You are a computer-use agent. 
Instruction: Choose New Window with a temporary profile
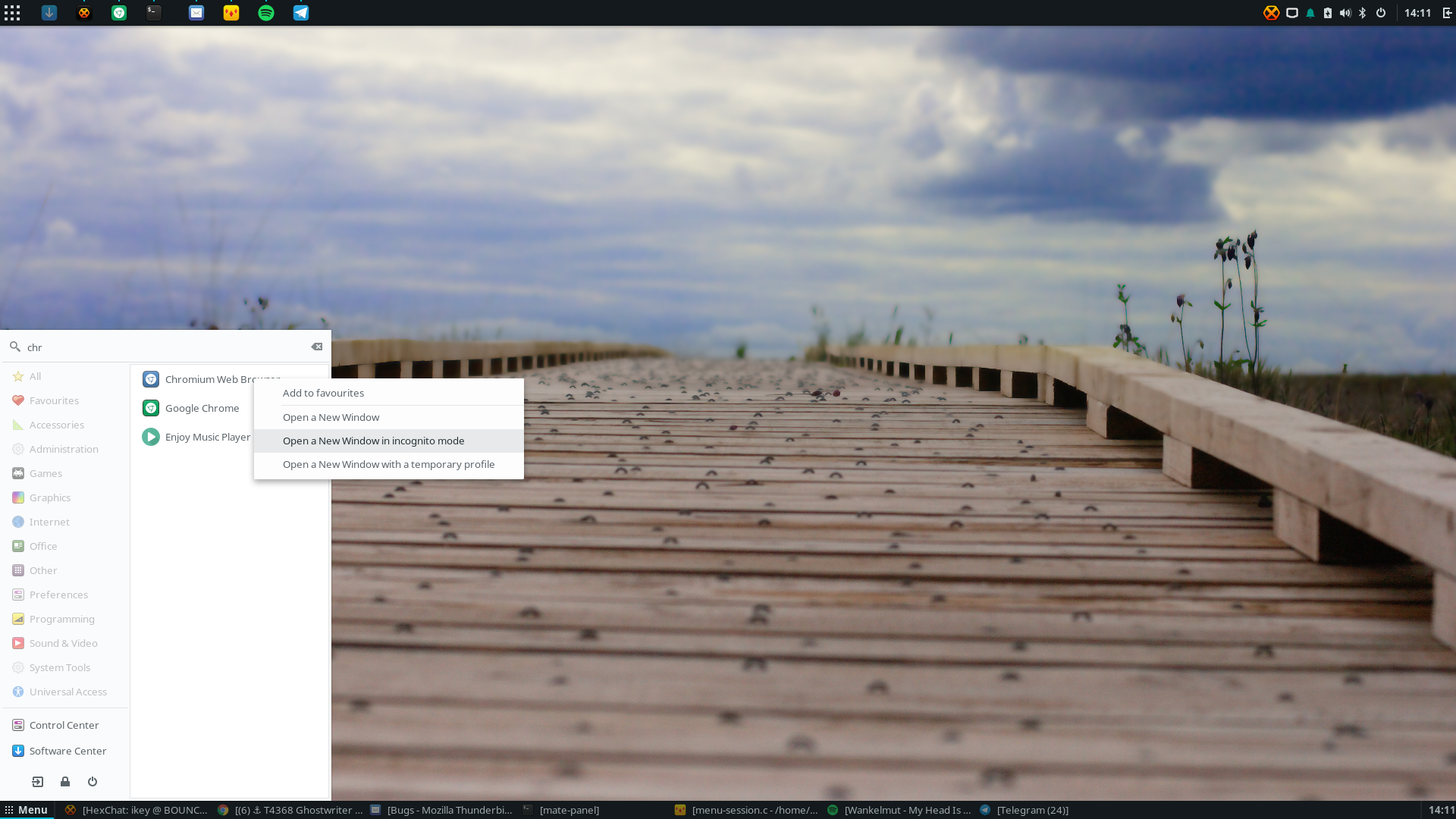point(389,464)
